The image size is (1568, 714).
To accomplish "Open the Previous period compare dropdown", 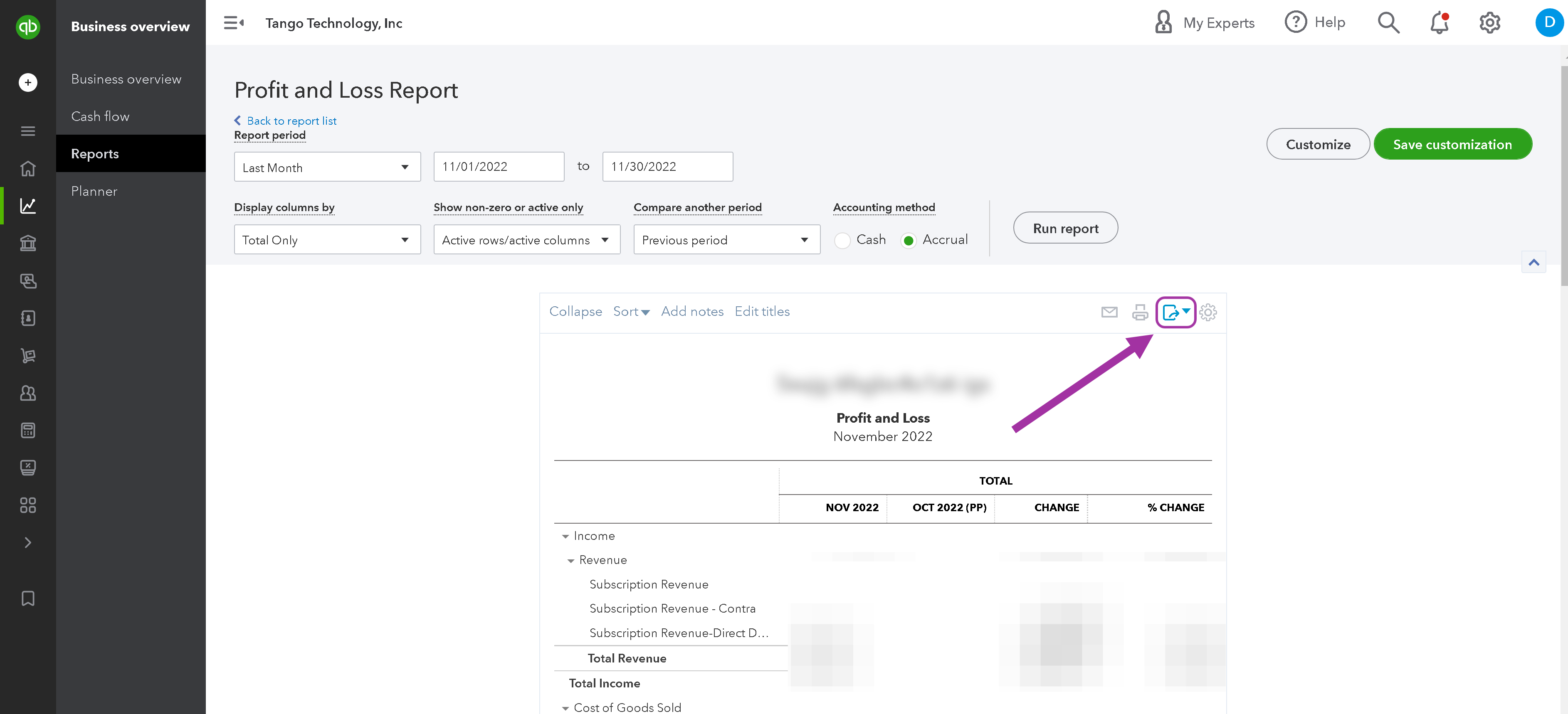I will [x=726, y=240].
